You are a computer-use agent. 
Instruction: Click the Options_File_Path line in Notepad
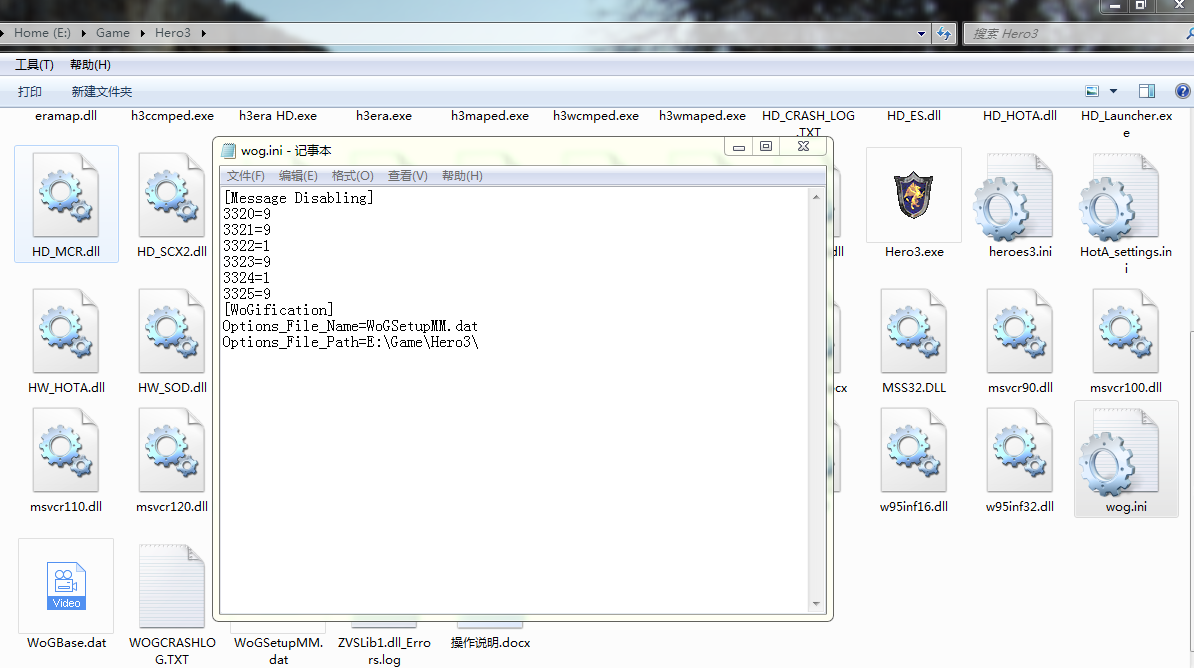(x=350, y=342)
